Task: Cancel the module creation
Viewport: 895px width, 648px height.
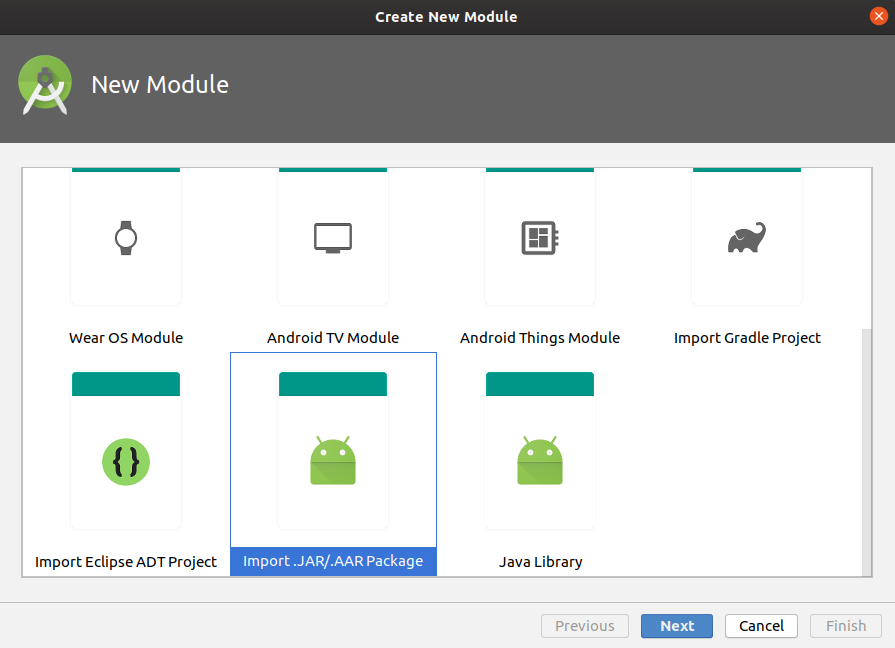Action: [760, 626]
